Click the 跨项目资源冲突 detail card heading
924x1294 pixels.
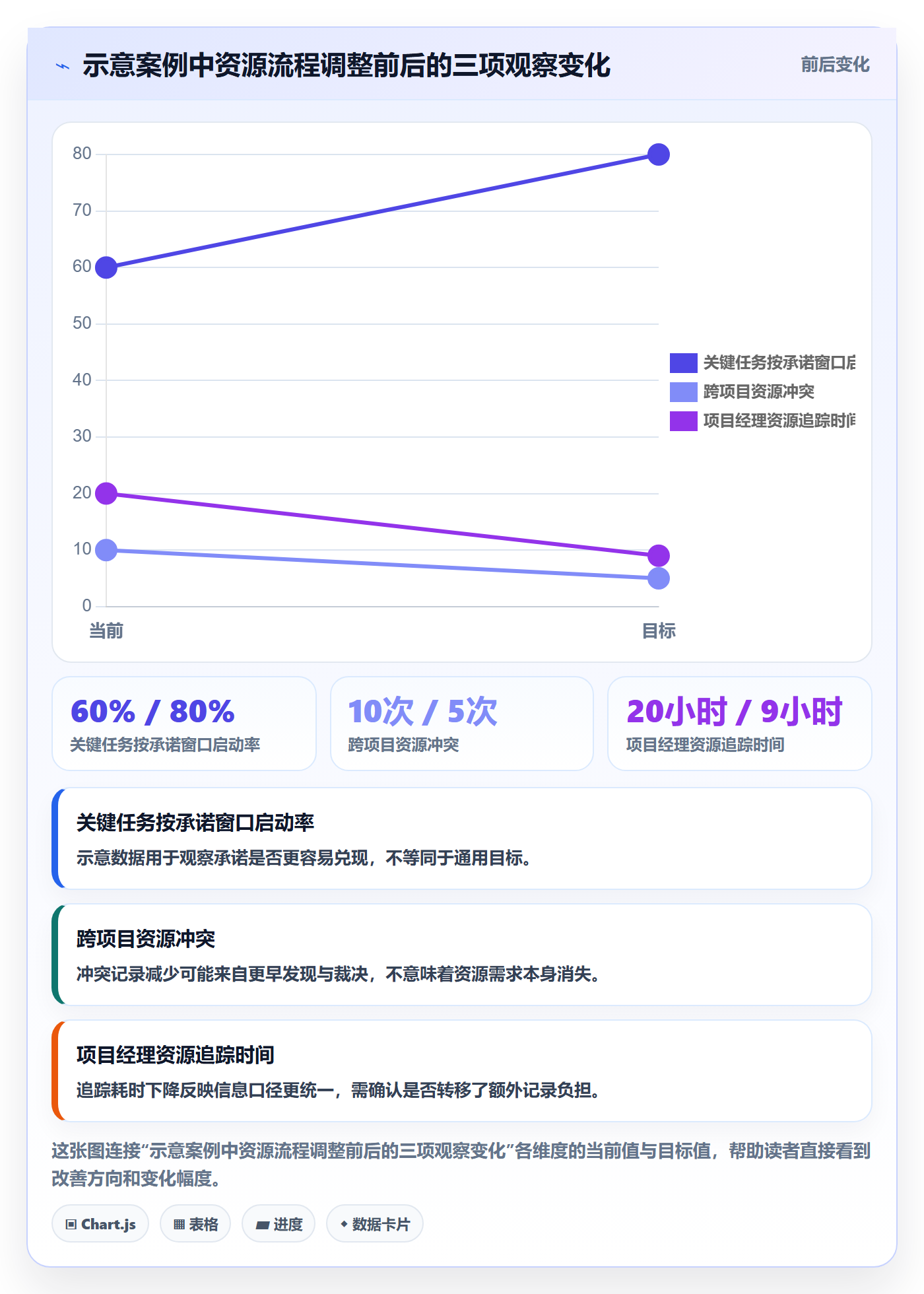[x=146, y=939]
